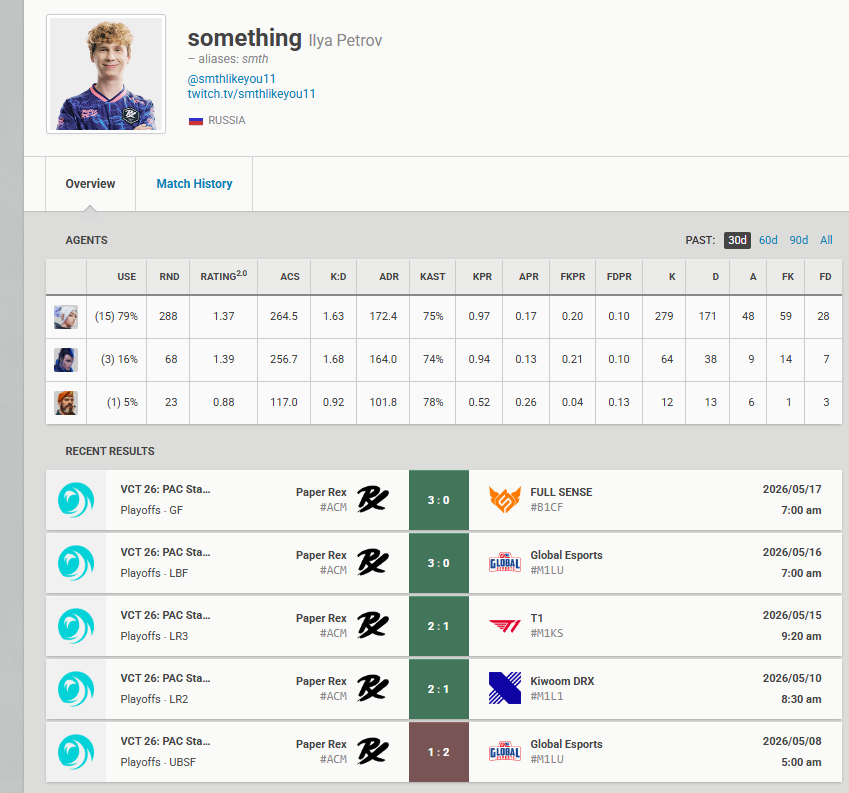Screen dimensions: 849x793
Task: Filter agent stats to past 60d
Action: point(768,240)
